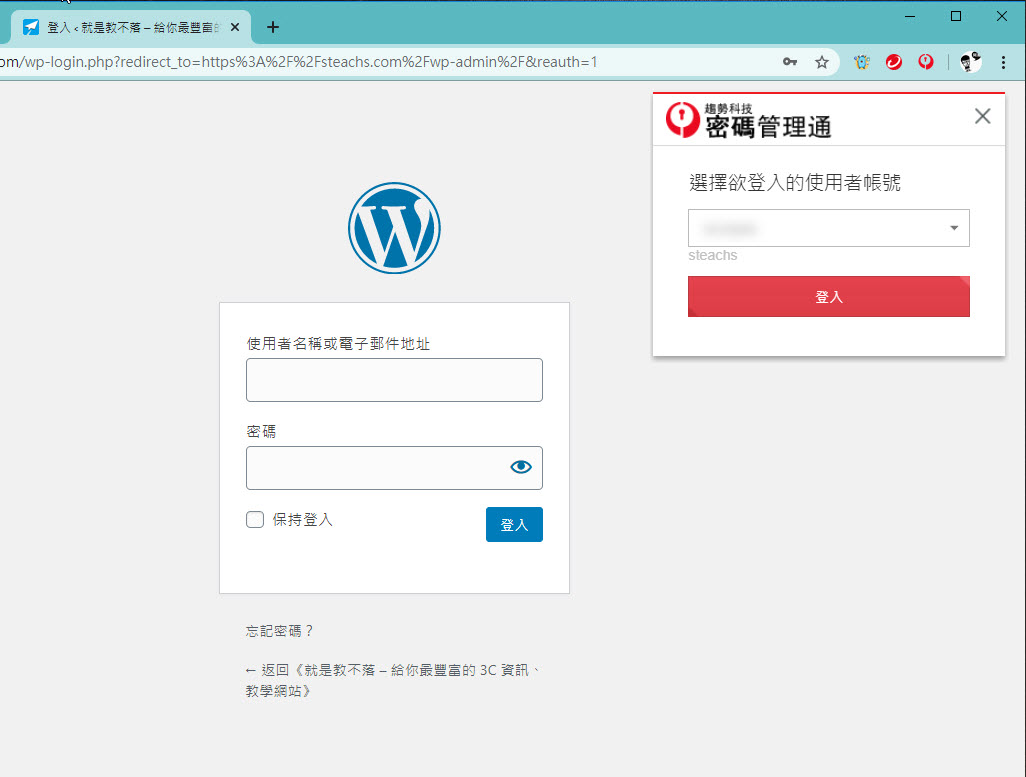Click the saved-password key icon in address bar

click(x=790, y=62)
